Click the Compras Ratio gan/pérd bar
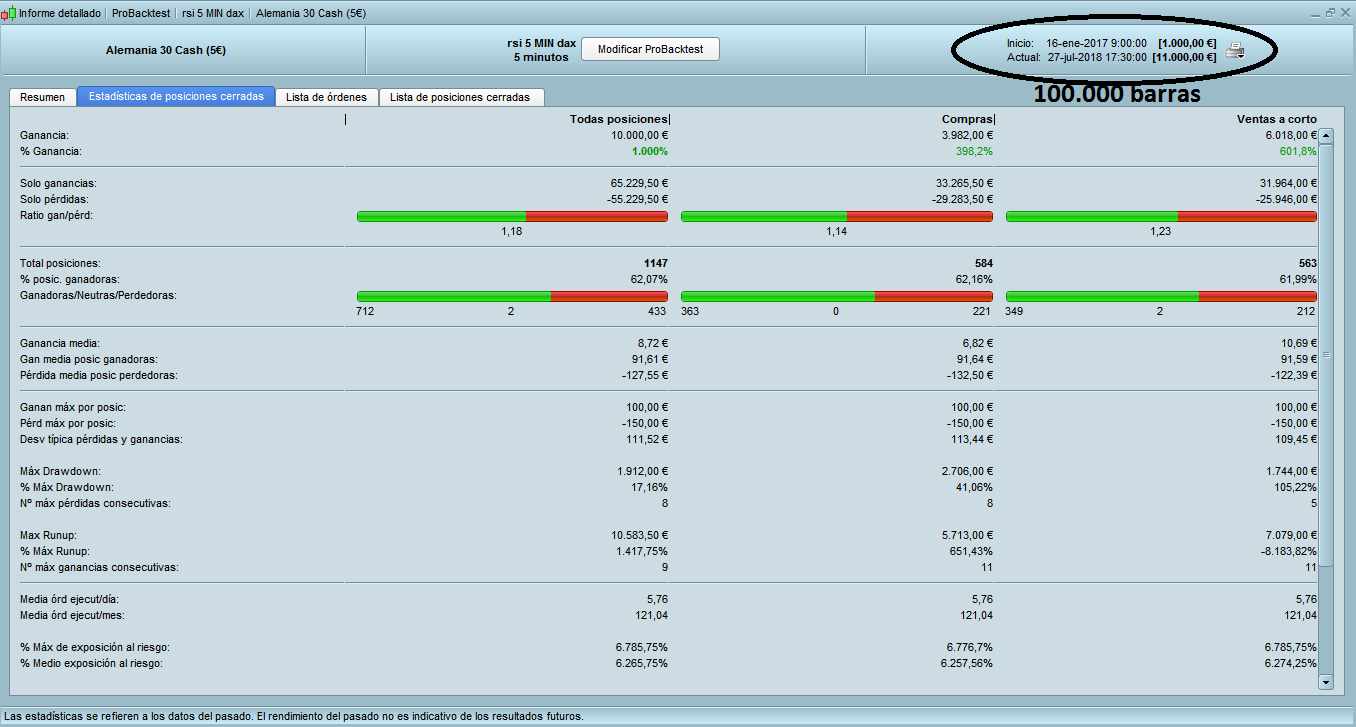The height and width of the screenshot is (727, 1356). [837, 216]
